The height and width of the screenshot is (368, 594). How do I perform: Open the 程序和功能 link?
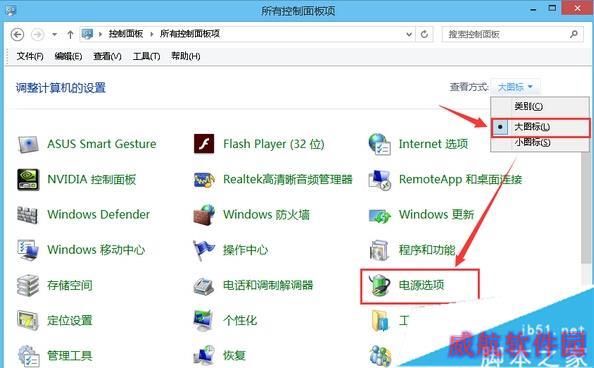click(x=427, y=250)
